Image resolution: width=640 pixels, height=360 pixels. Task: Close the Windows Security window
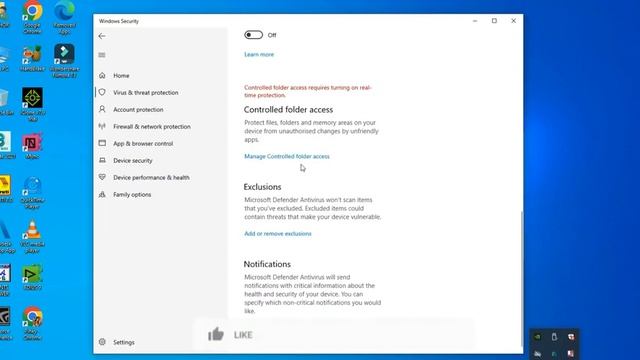[x=513, y=21]
